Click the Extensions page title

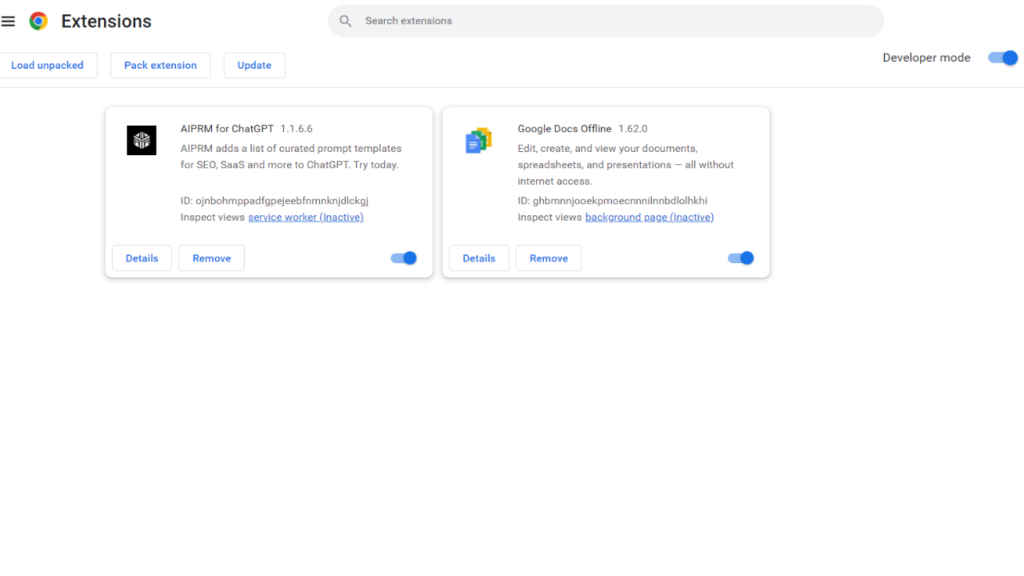106,21
